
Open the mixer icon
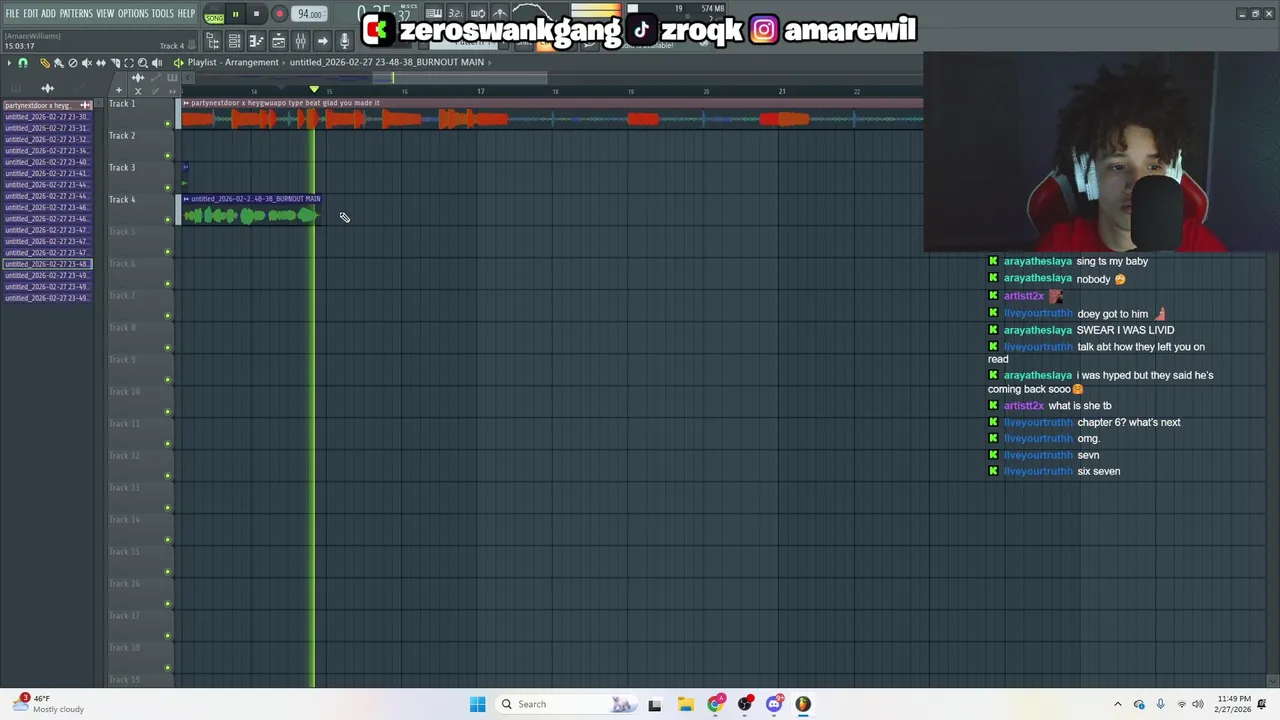[x=300, y=41]
